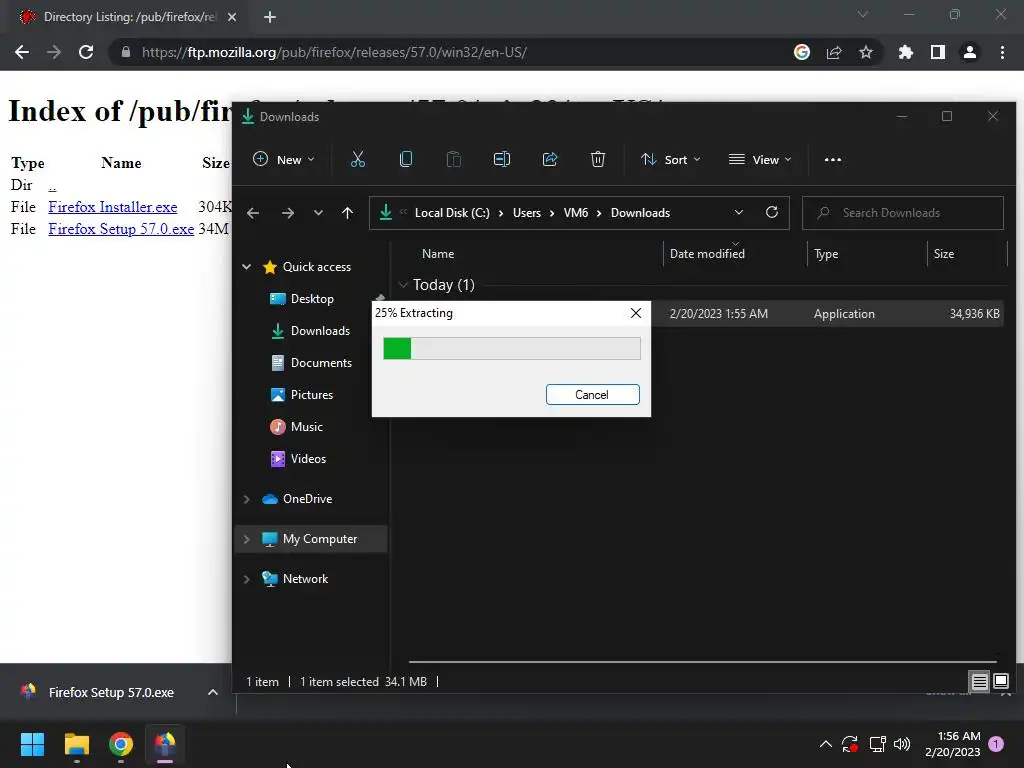Open the parent directory .. link
The height and width of the screenshot is (768, 1024).
pyautogui.click(x=52, y=185)
